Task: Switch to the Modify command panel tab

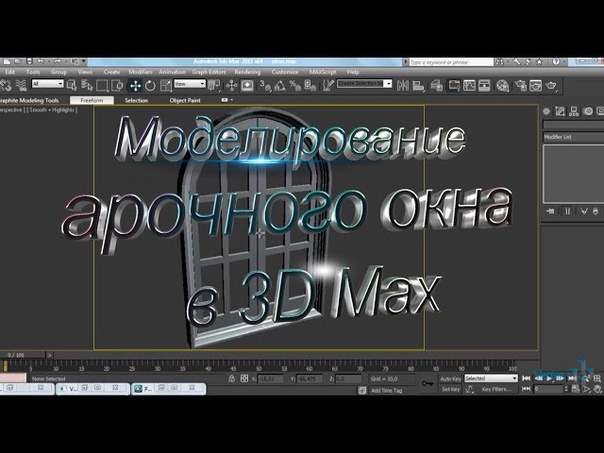Action: tap(560, 111)
